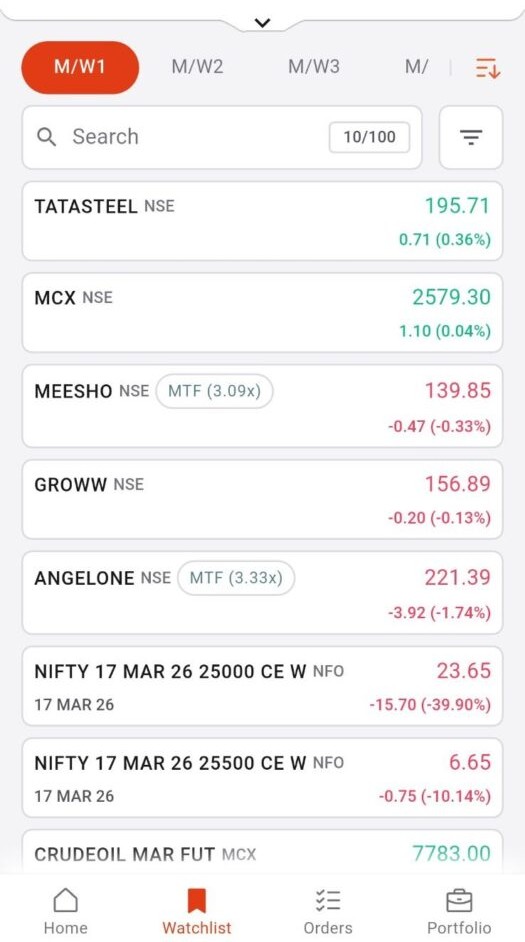The height and width of the screenshot is (942, 525).
Task: Open NIFTY 25000 CE option row
Action: pos(262,686)
